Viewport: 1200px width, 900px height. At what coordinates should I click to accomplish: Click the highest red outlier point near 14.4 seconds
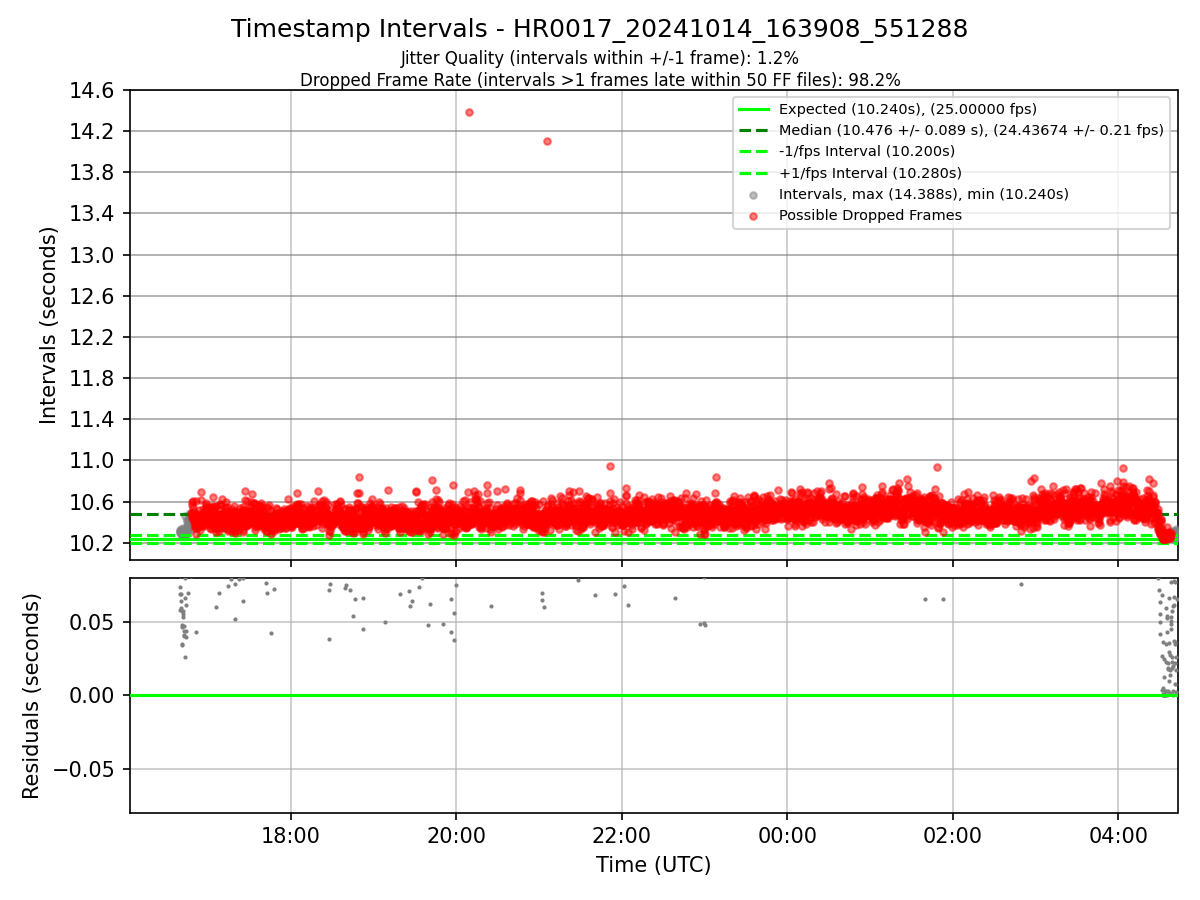tap(469, 112)
